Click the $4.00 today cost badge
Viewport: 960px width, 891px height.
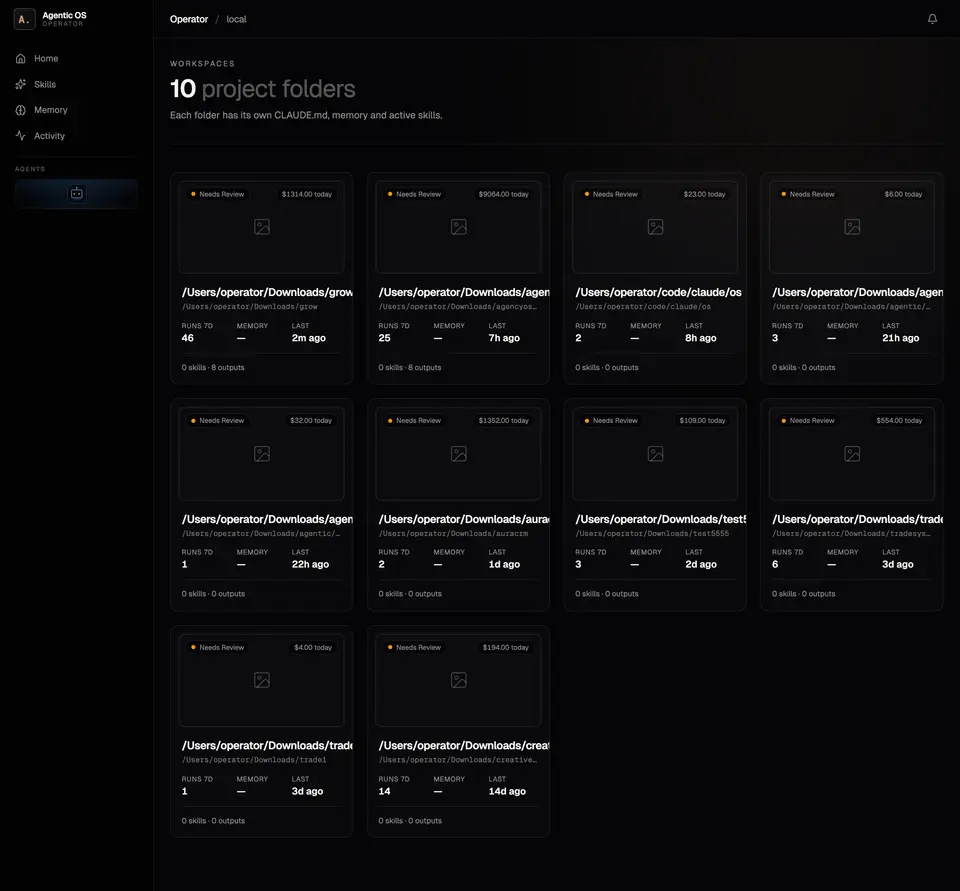pos(313,647)
